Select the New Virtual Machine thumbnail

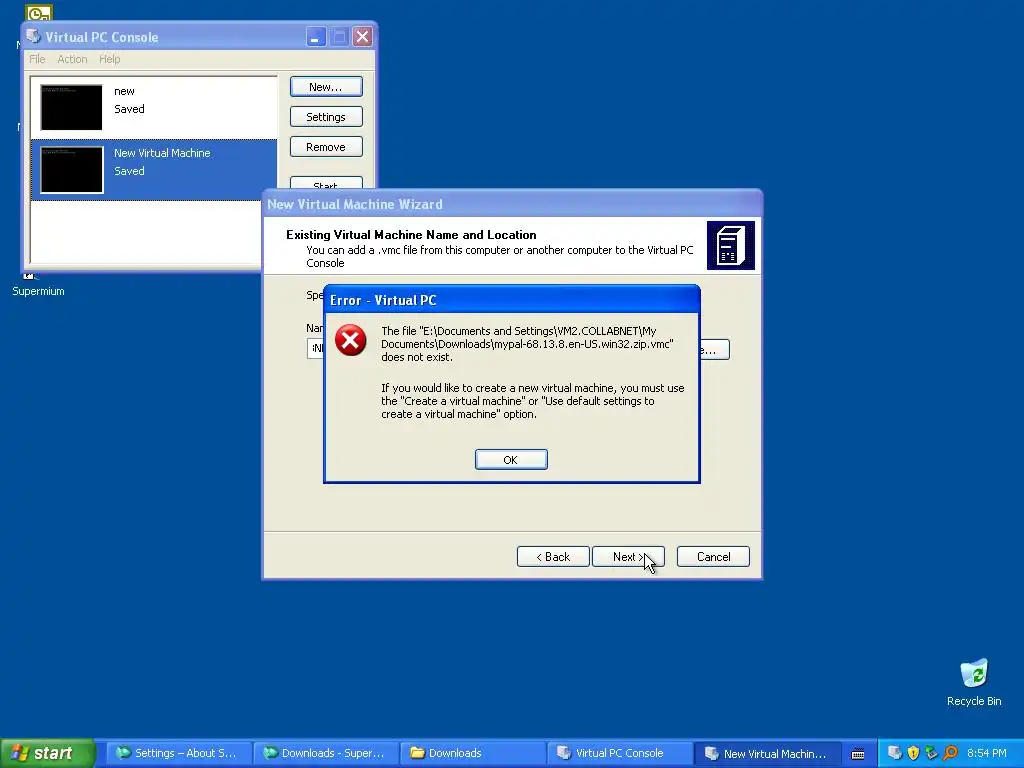pyautogui.click(x=72, y=170)
